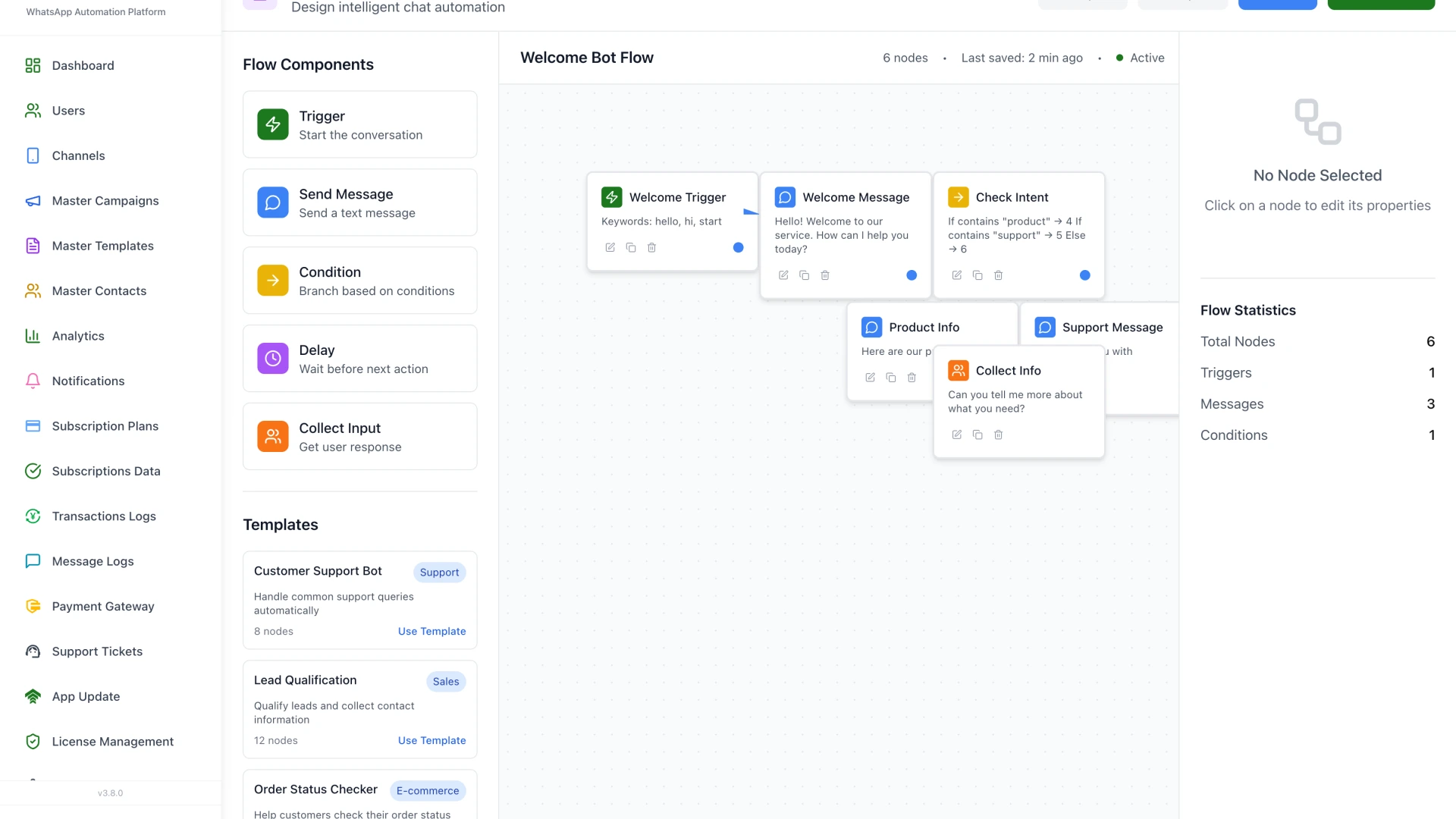This screenshot has width=1456, height=819.
Task: Click the Welcome Trigger output connector dot
Action: [x=739, y=248]
